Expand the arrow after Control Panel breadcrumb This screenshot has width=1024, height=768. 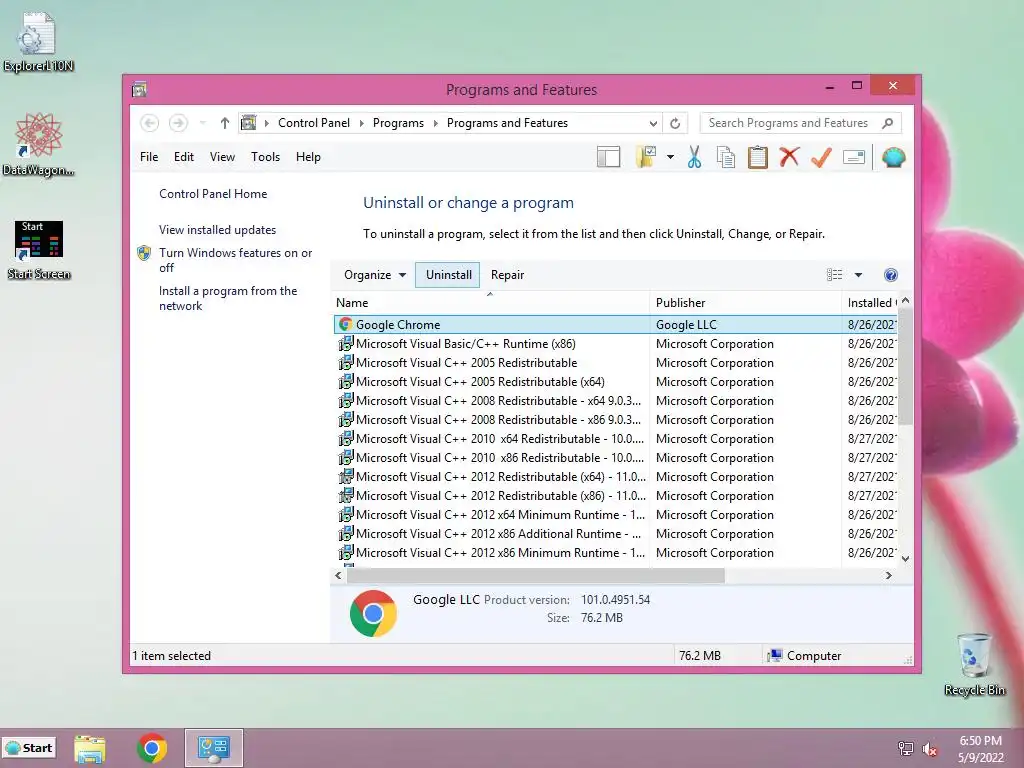[362, 123]
